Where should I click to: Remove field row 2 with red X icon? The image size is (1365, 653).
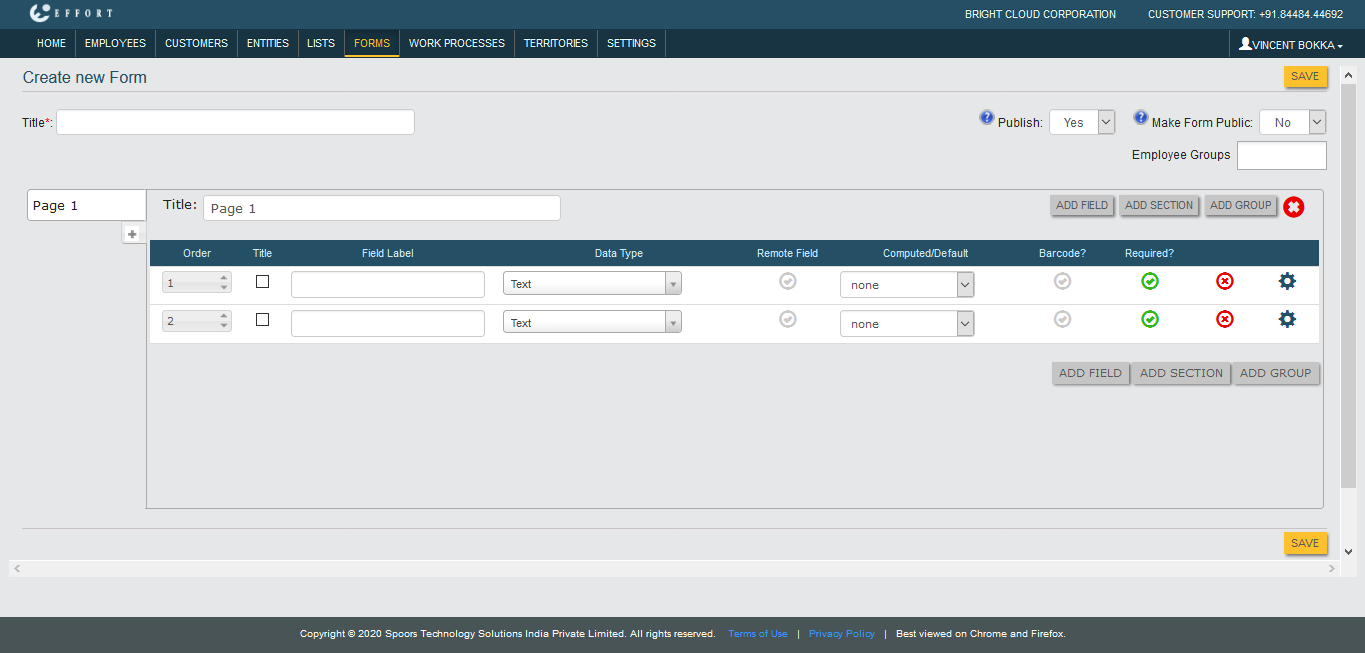click(x=1225, y=319)
